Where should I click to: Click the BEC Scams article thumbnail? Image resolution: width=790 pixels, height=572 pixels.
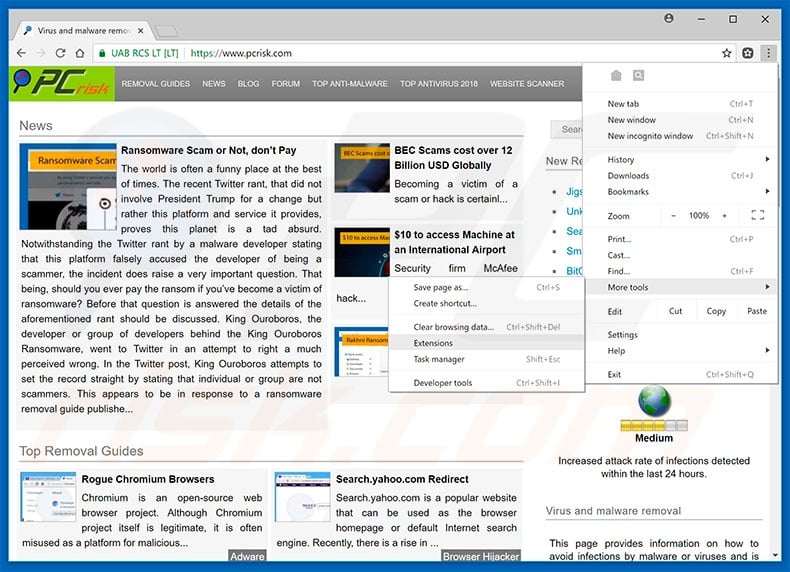362,168
